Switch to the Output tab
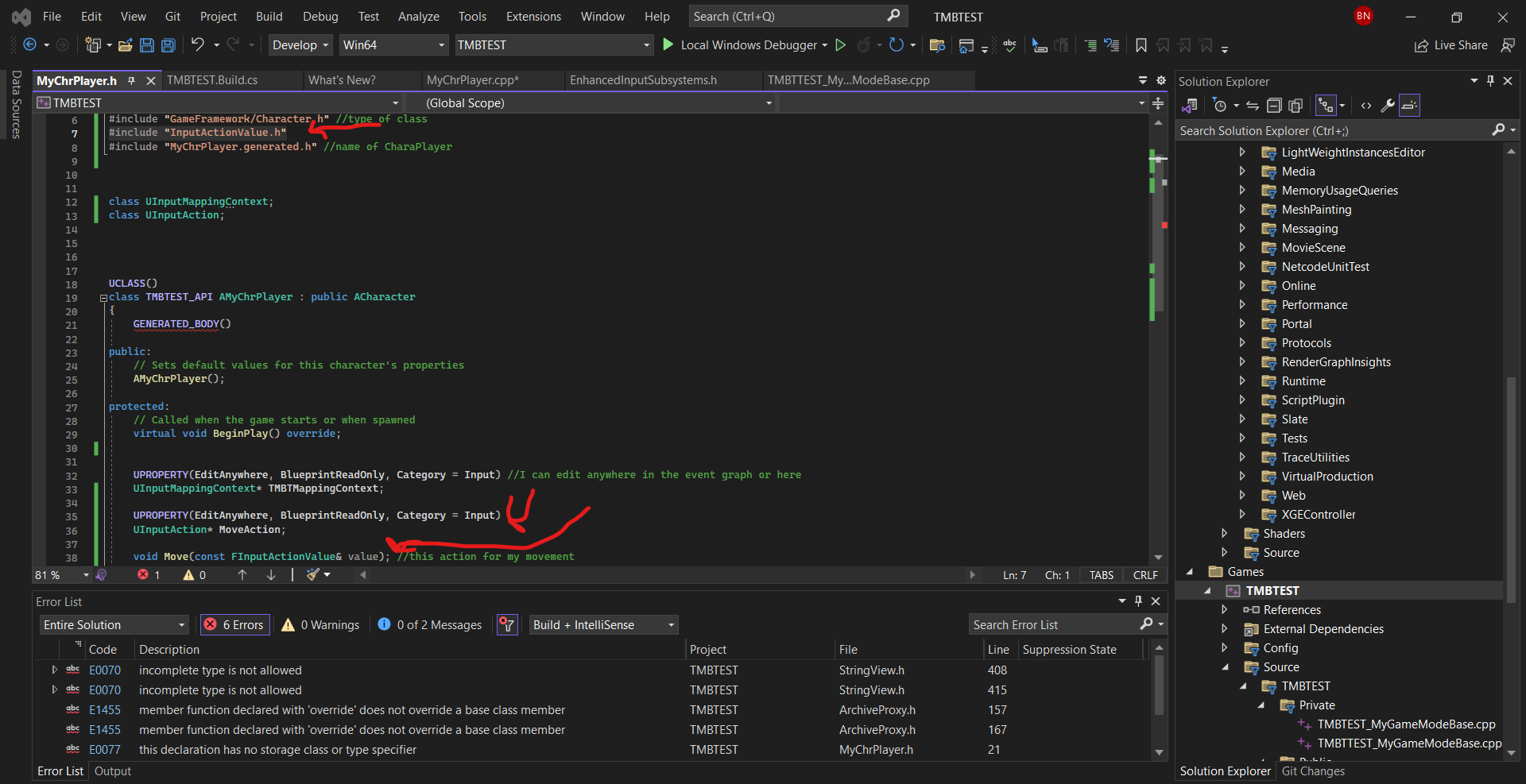This screenshot has height=784, width=1526. tap(113, 771)
